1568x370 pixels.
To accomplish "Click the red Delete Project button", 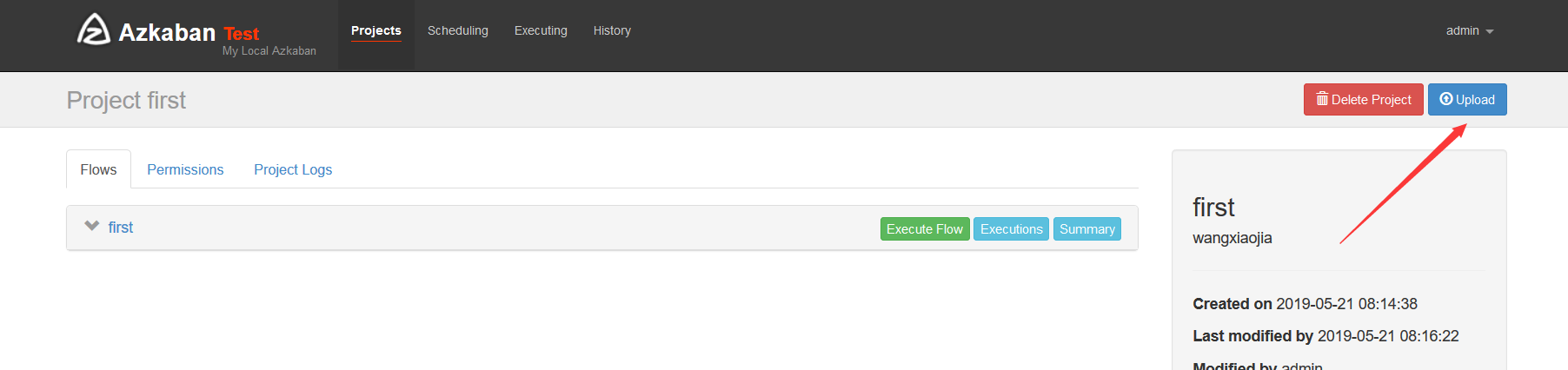I will pyautogui.click(x=1364, y=100).
